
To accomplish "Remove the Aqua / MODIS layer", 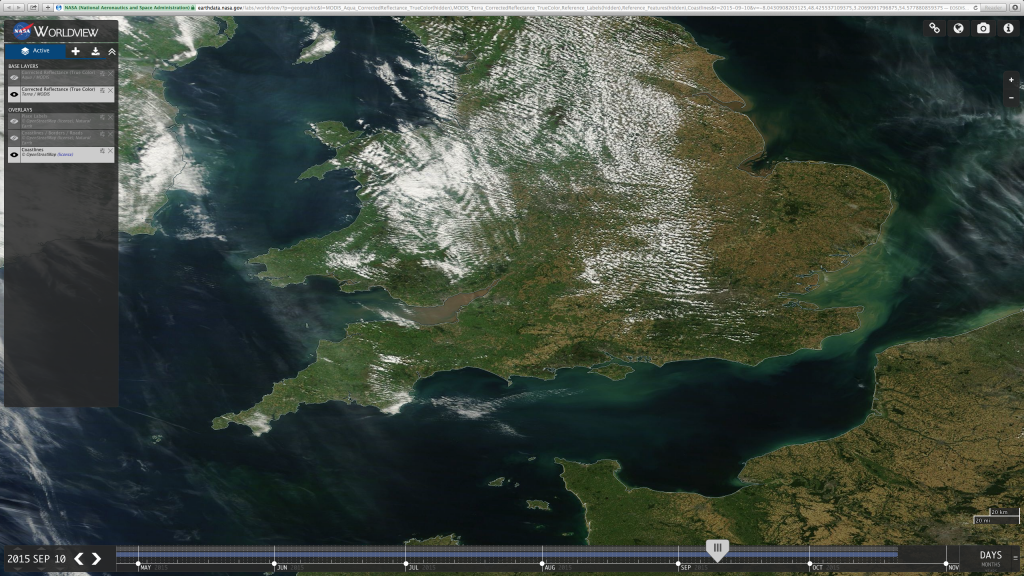I will tap(110, 73).
